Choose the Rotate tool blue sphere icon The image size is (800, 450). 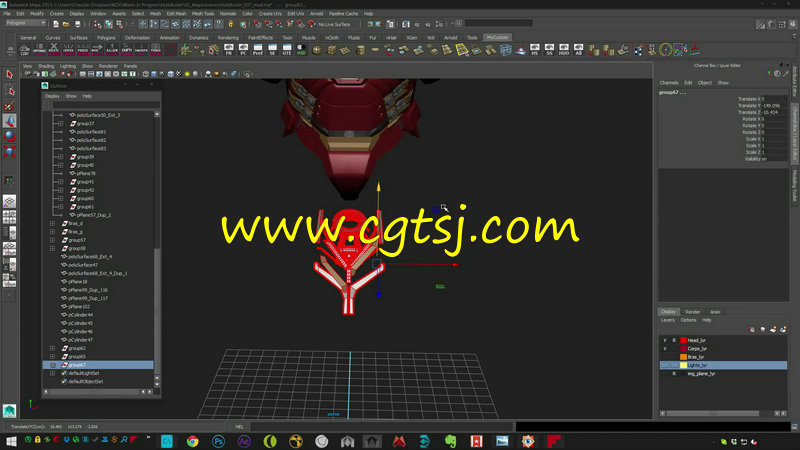9,136
